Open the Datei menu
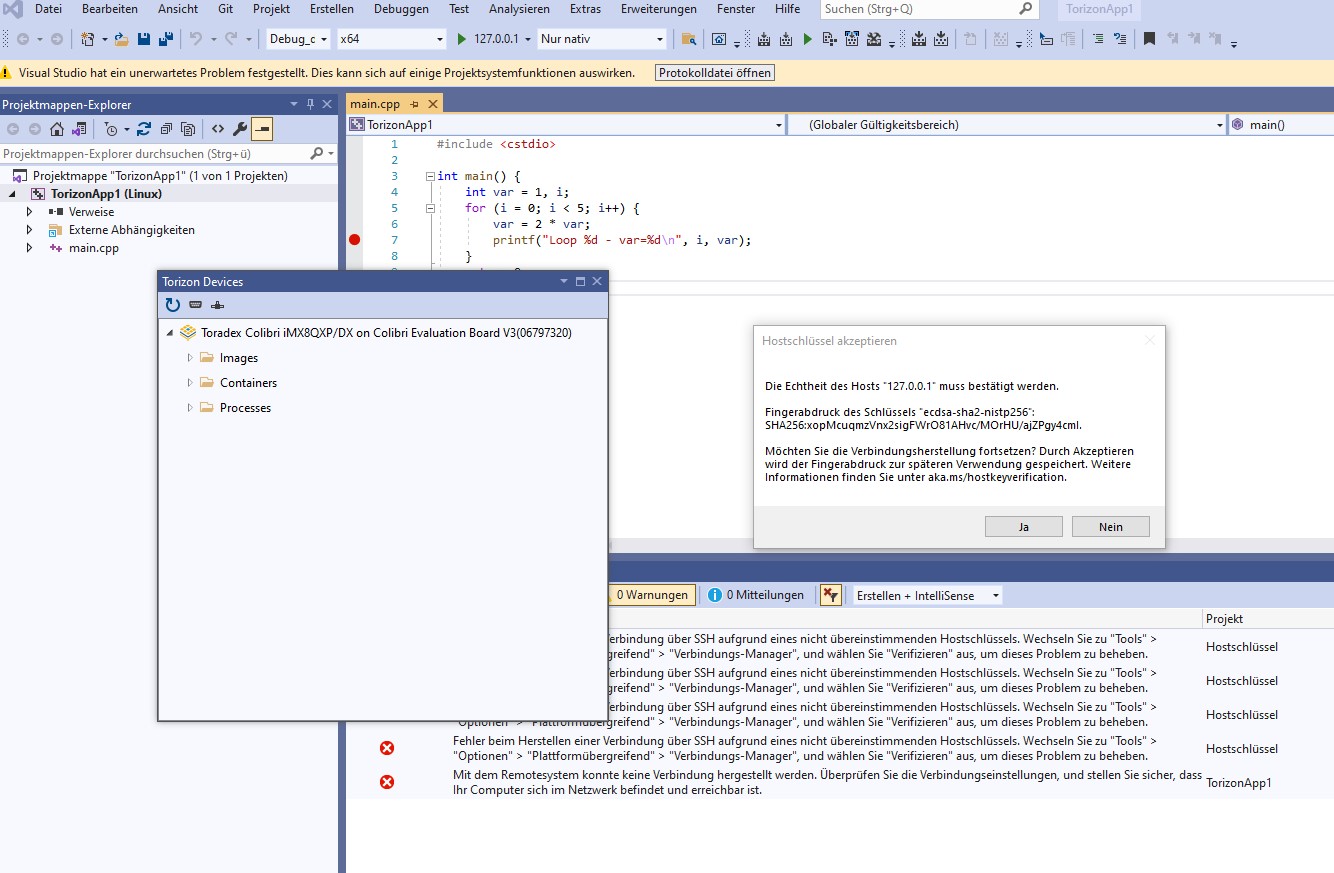 pyautogui.click(x=48, y=9)
